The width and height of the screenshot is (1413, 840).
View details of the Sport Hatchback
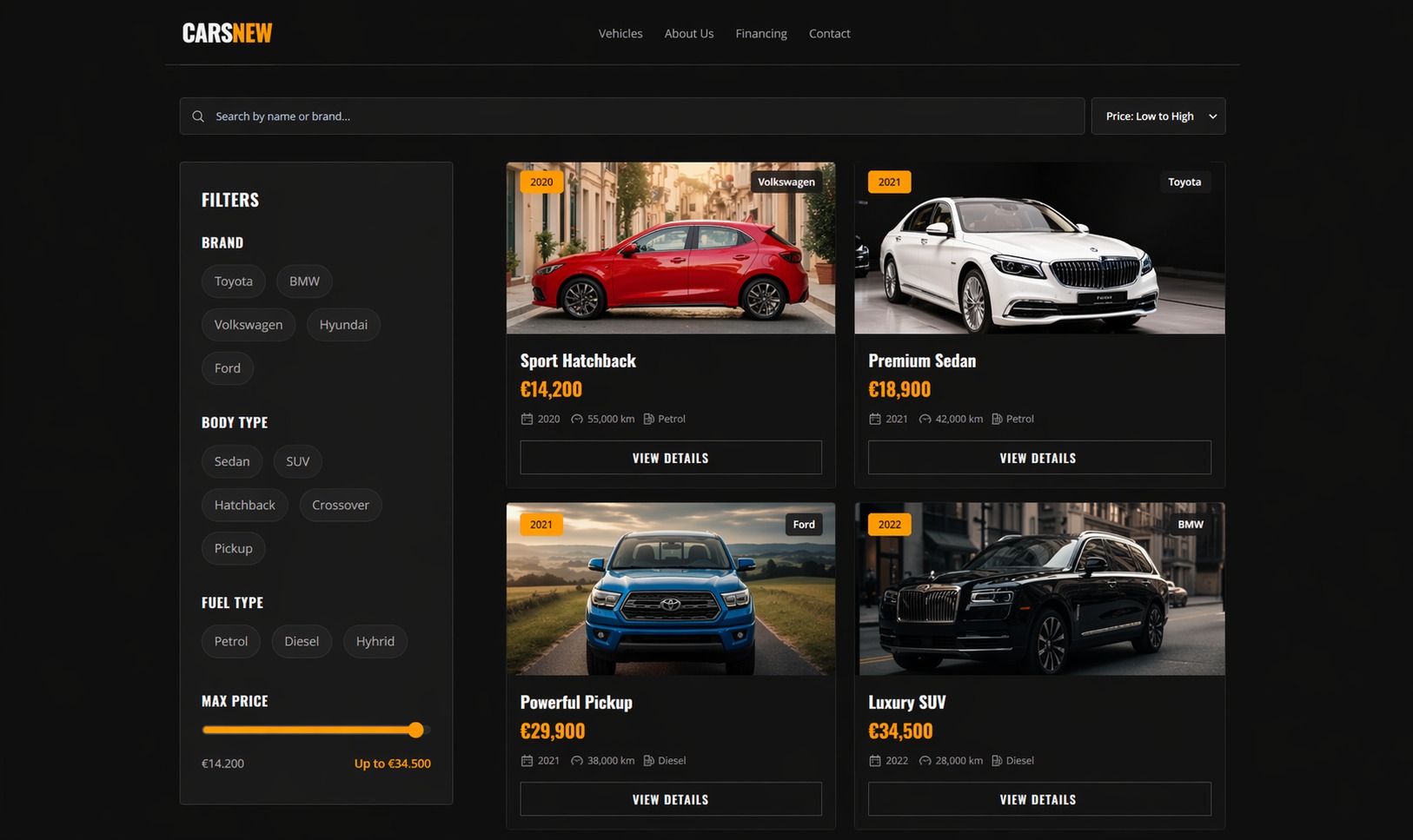[x=670, y=458]
